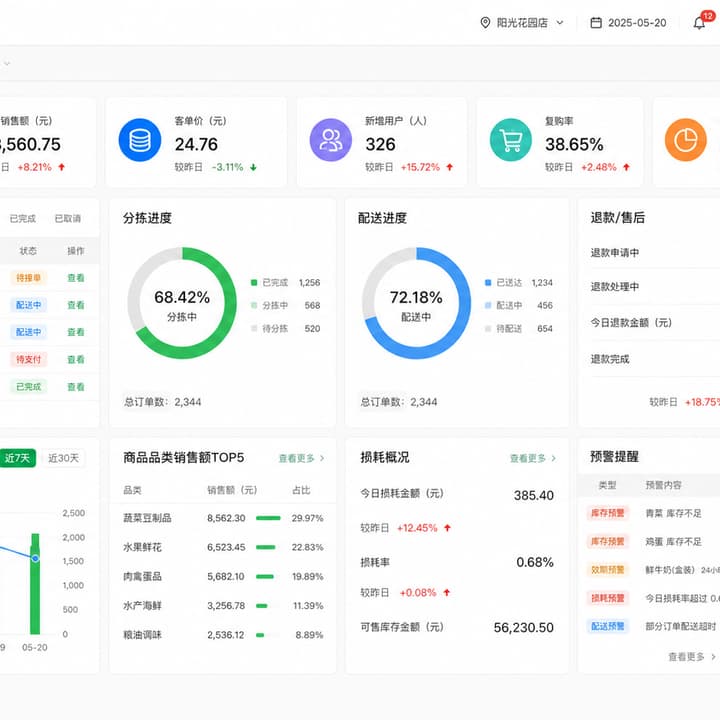720x720 pixels.
Task: Click the chevron beside 损耗概况 查看更多
Action: pyautogui.click(x=553, y=458)
